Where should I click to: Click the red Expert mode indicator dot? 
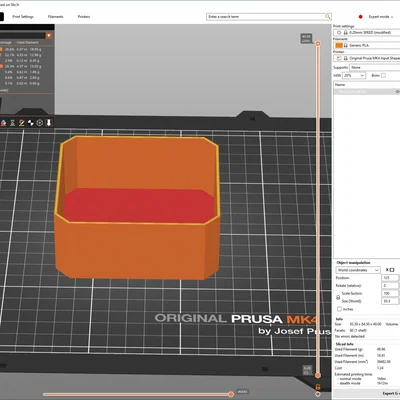point(360,17)
